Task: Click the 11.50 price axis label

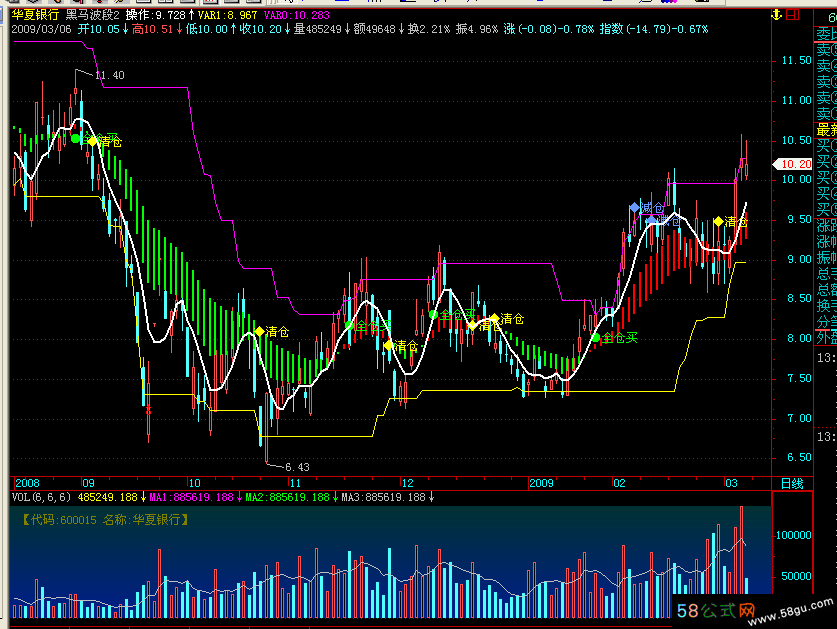Action: pyautogui.click(x=796, y=60)
